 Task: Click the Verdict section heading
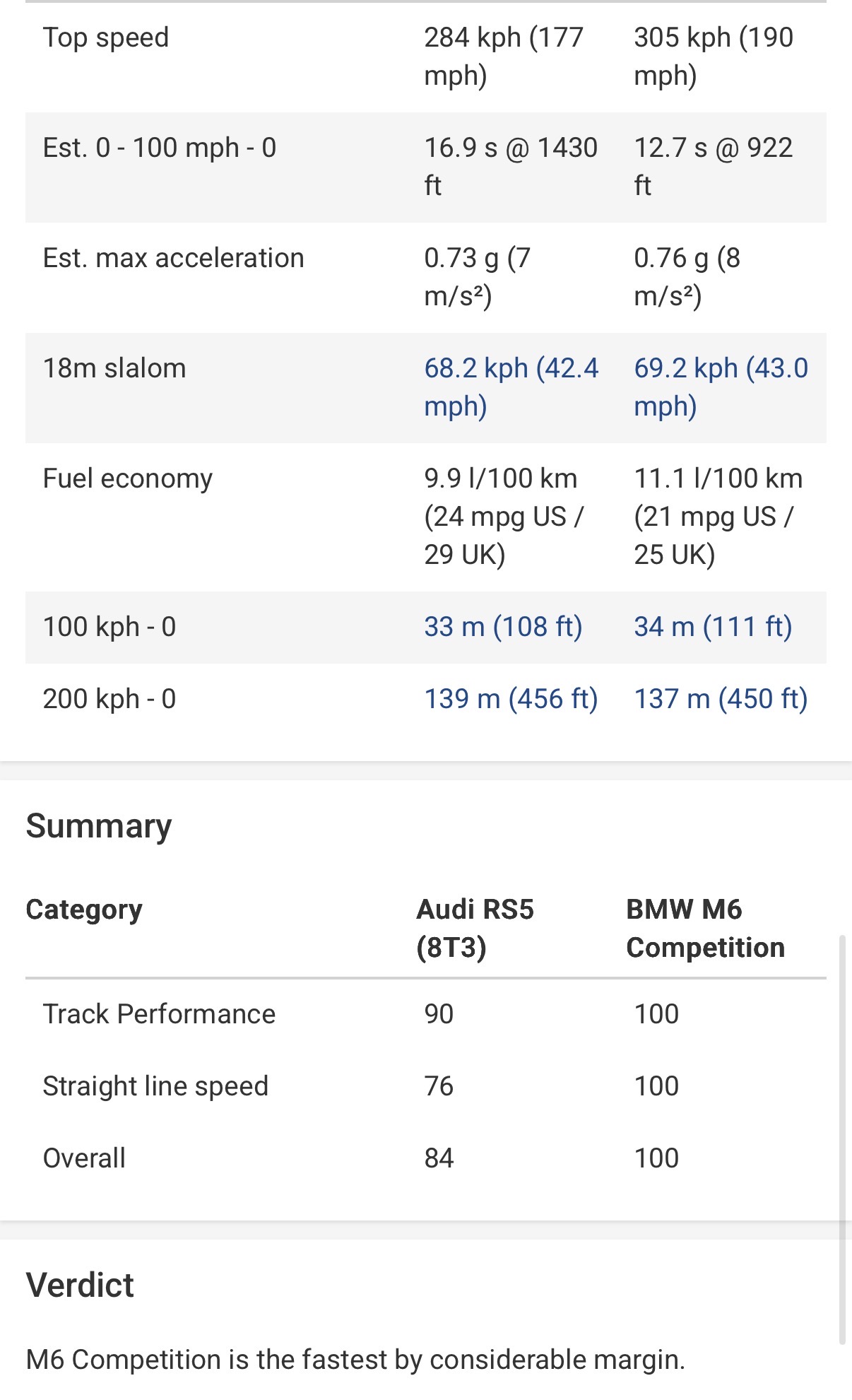point(80,1285)
